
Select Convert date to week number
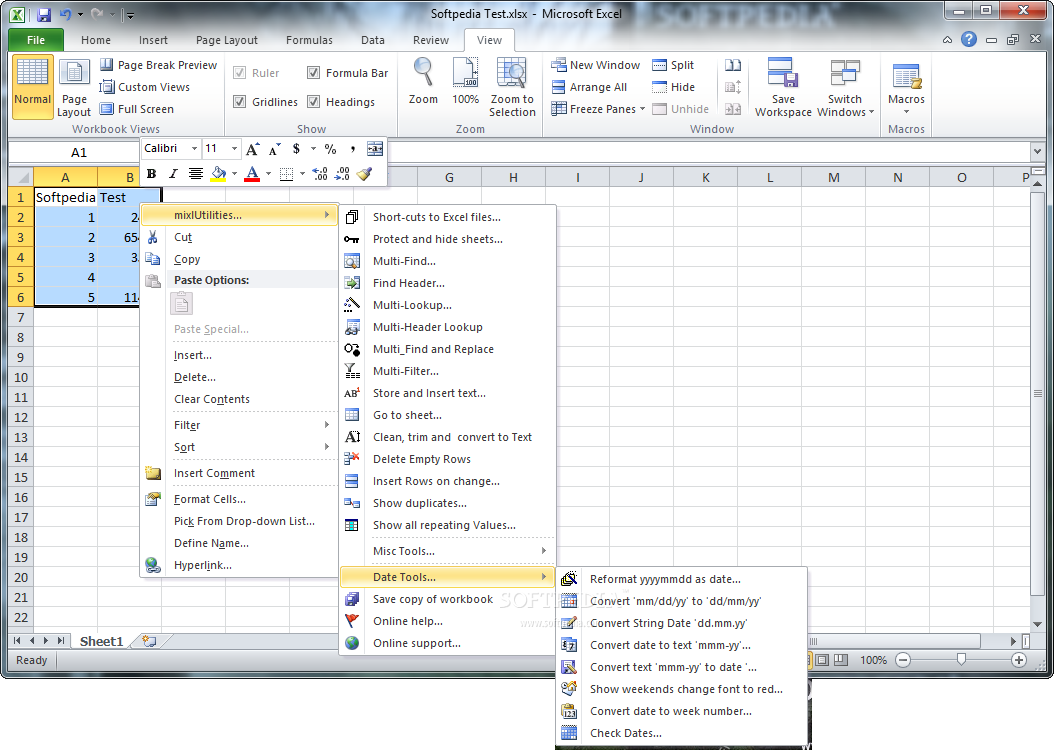click(x=682, y=711)
